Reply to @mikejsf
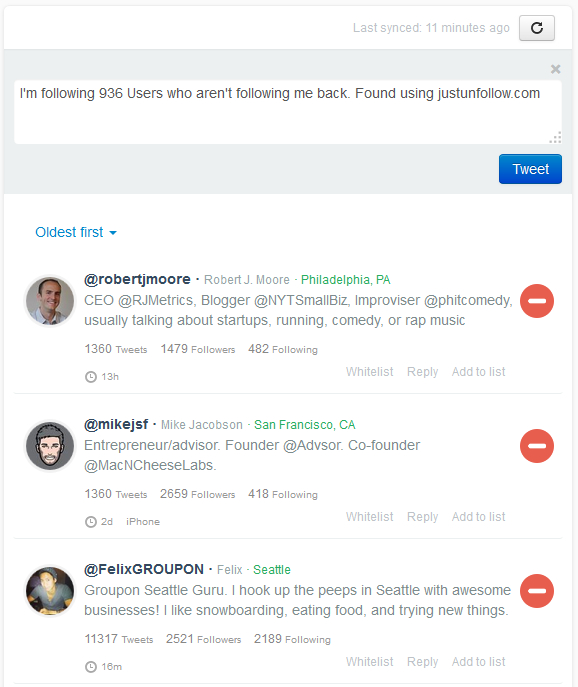578x687 pixels. 422,517
